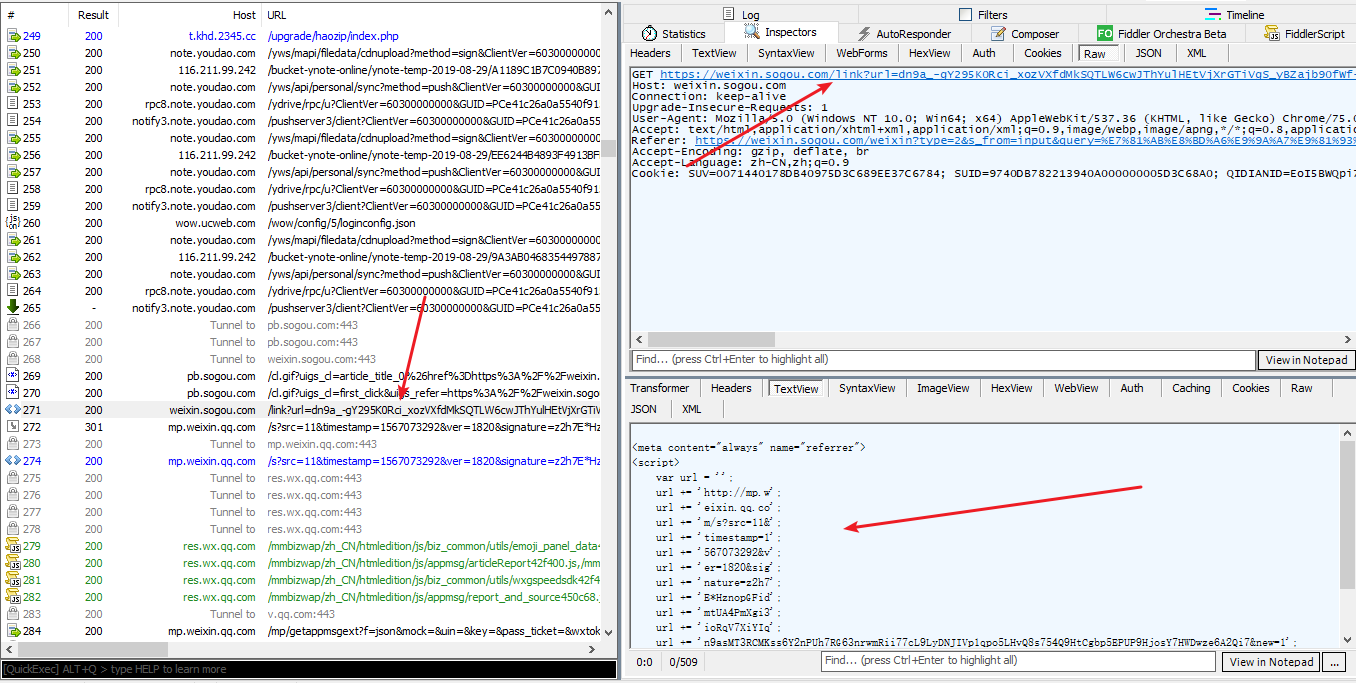Click the 0/509 status counter
This screenshot has height=683, width=1356.
(682, 662)
